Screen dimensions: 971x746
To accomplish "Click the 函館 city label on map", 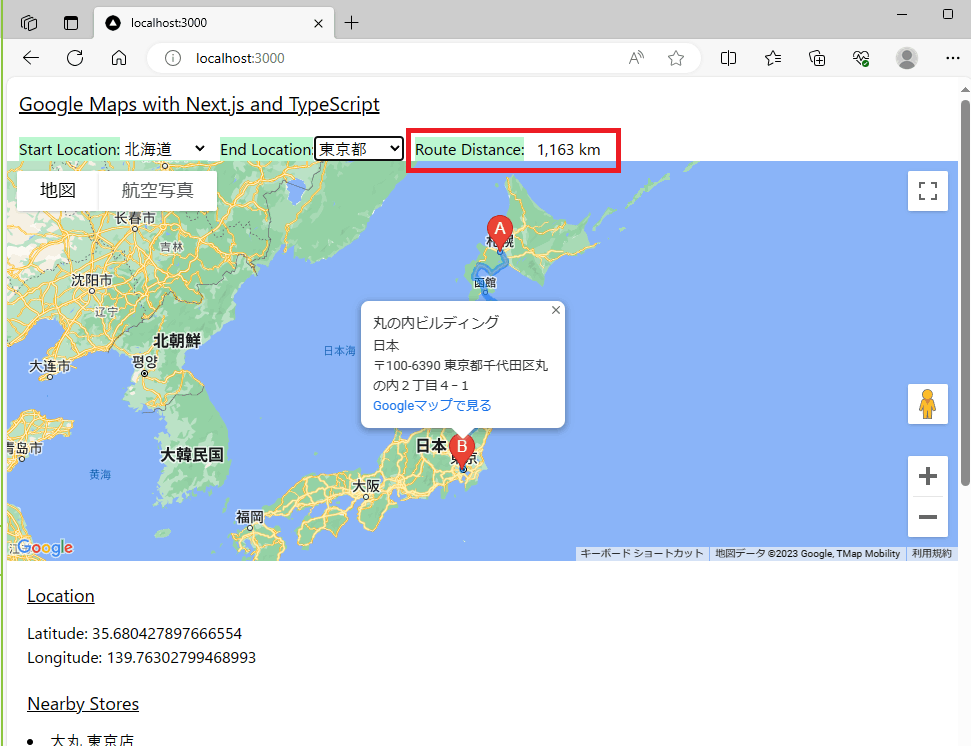I will pos(485,282).
